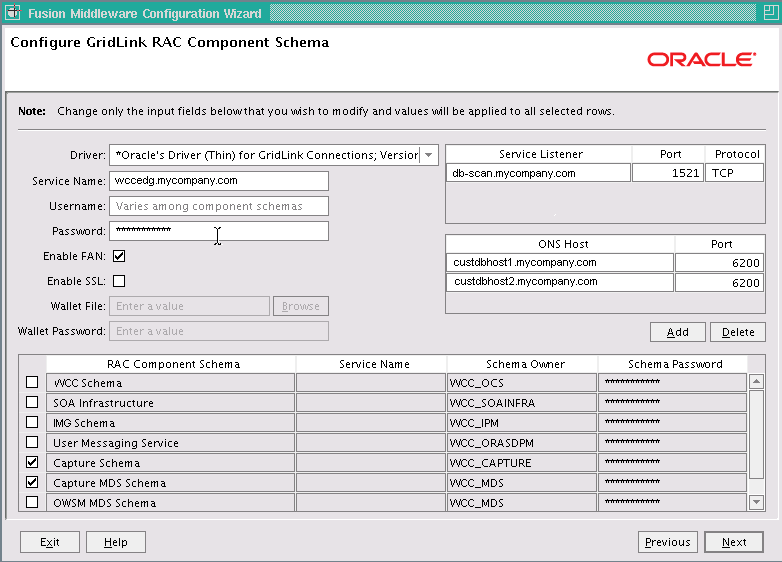Click the Capture Schema name cell

tap(171, 463)
